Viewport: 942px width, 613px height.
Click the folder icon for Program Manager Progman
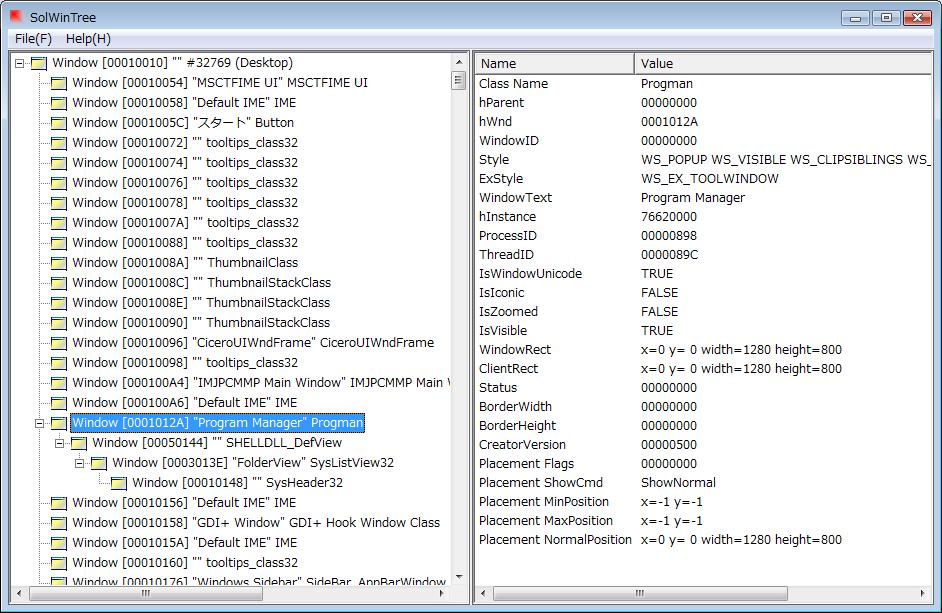59,423
